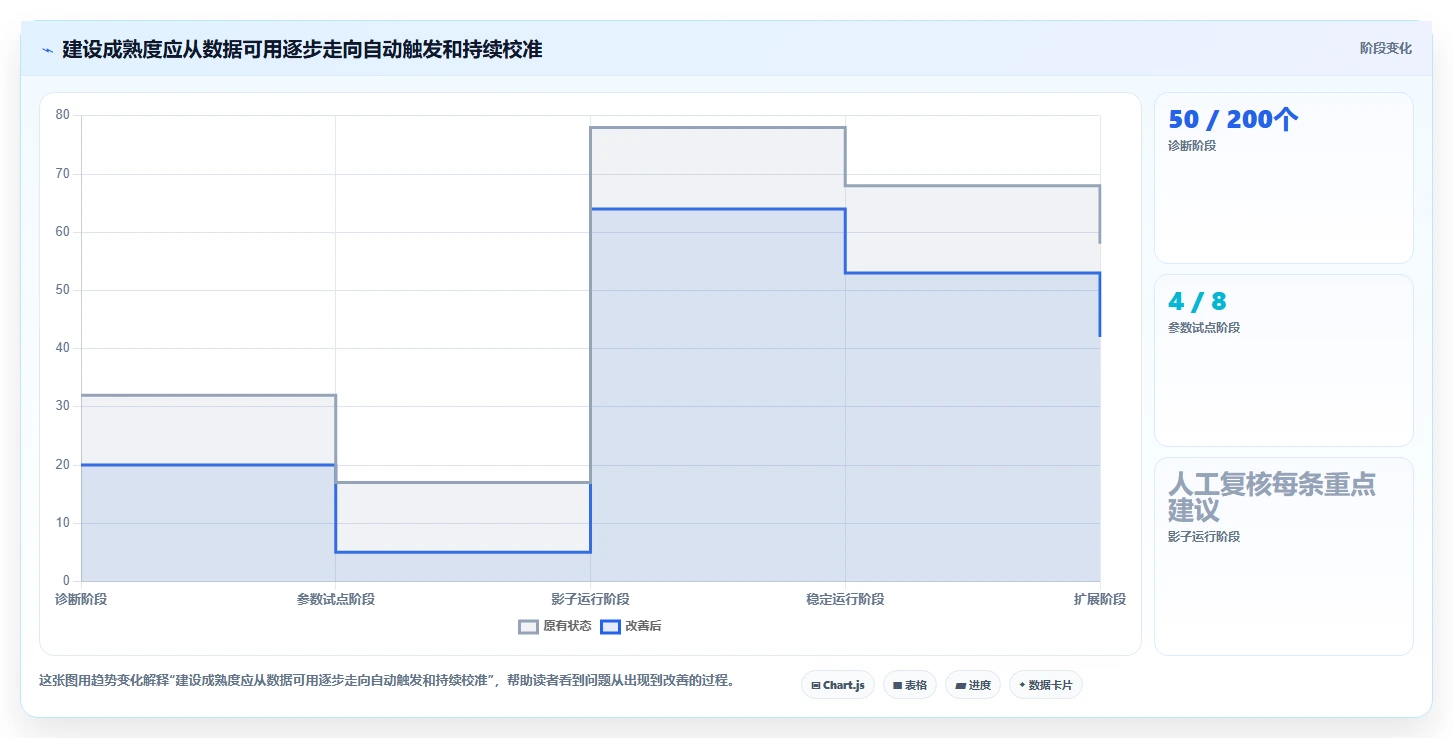Click the 40 y-axis value
The width and height of the screenshot is (1453, 738).
click(62, 348)
